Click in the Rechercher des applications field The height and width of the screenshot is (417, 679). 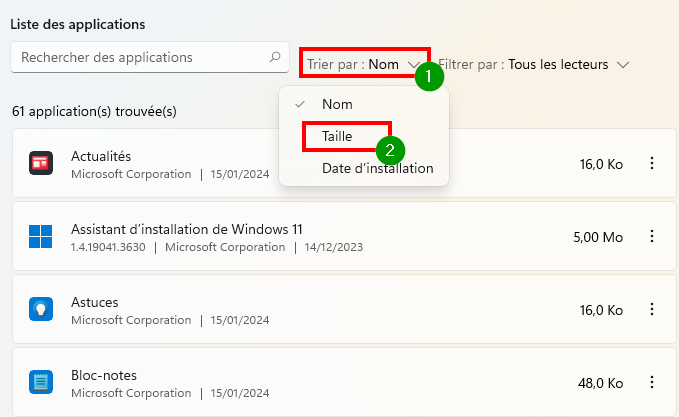point(150,57)
